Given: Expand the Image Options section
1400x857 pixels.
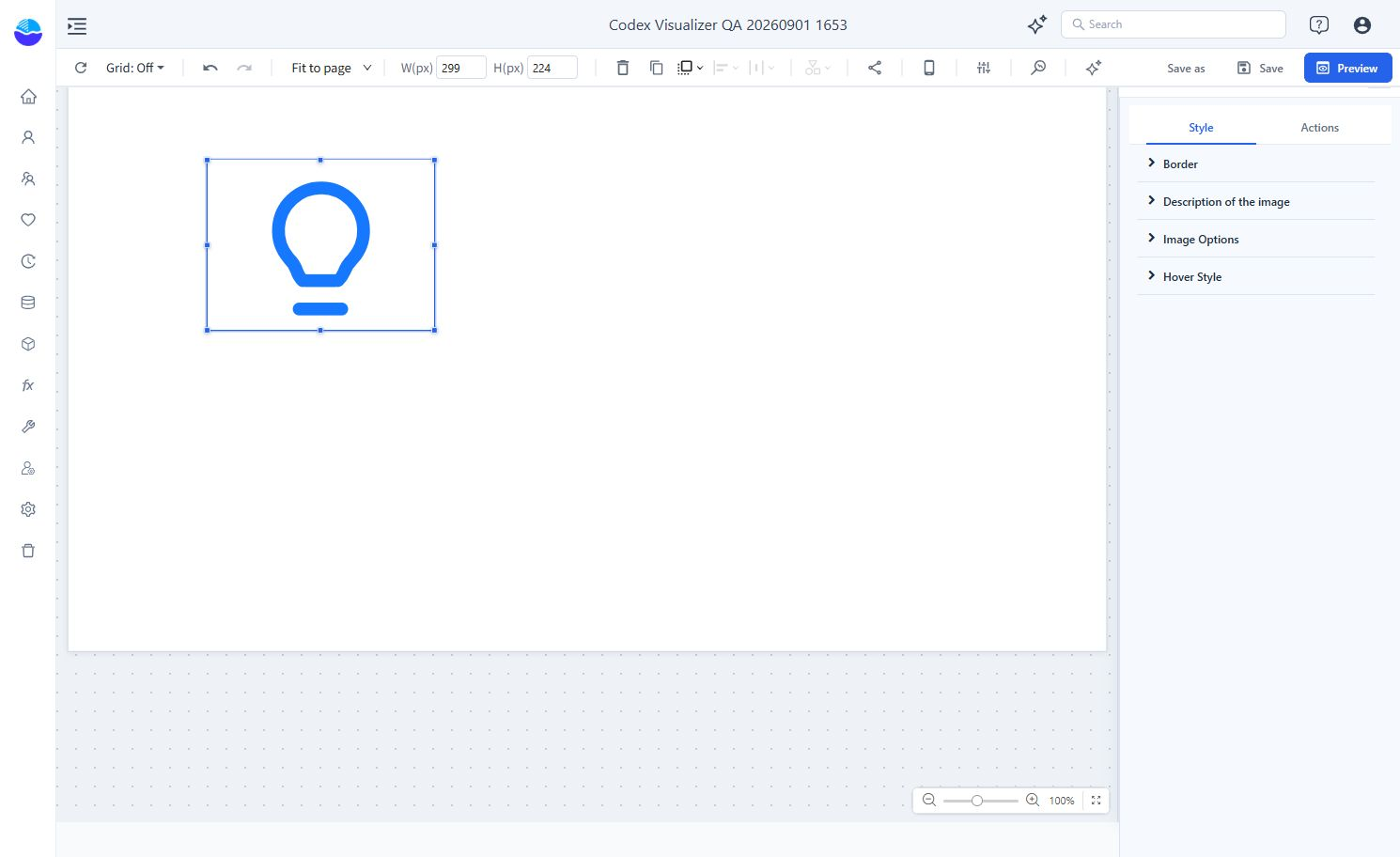Looking at the screenshot, I should (x=1255, y=239).
